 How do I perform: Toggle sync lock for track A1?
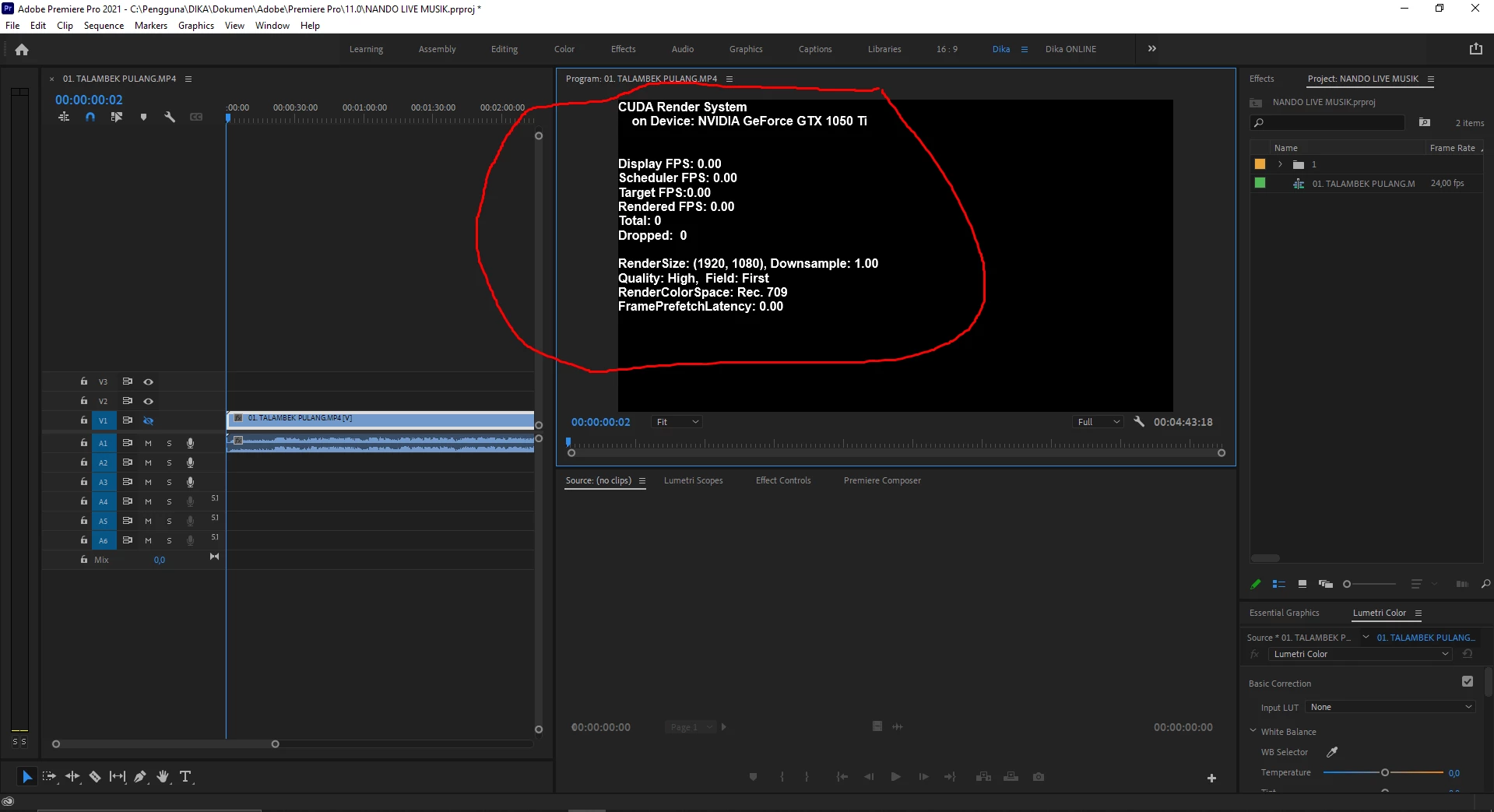pyautogui.click(x=128, y=443)
